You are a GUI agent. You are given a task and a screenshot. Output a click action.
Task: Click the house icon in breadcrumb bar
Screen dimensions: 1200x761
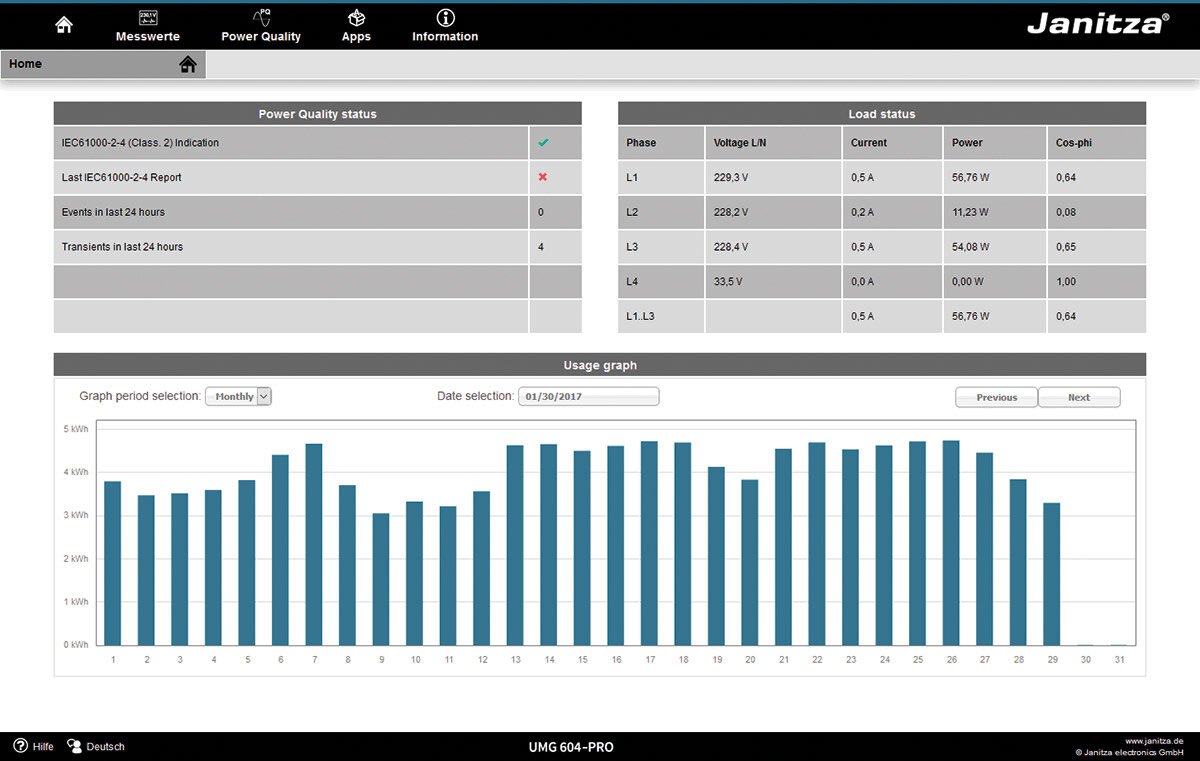[188, 64]
